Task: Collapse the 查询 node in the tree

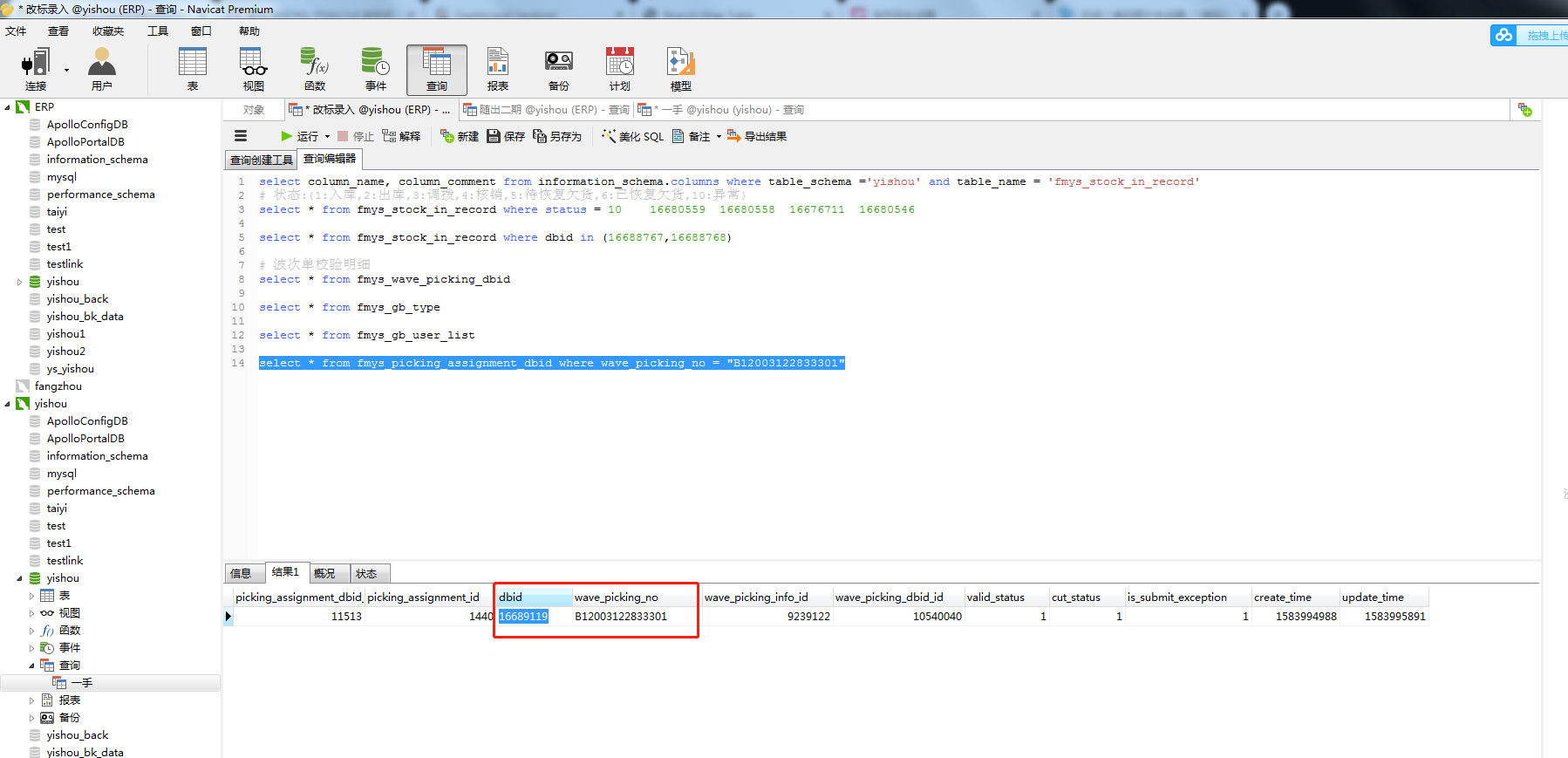Action: click(x=32, y=666)
